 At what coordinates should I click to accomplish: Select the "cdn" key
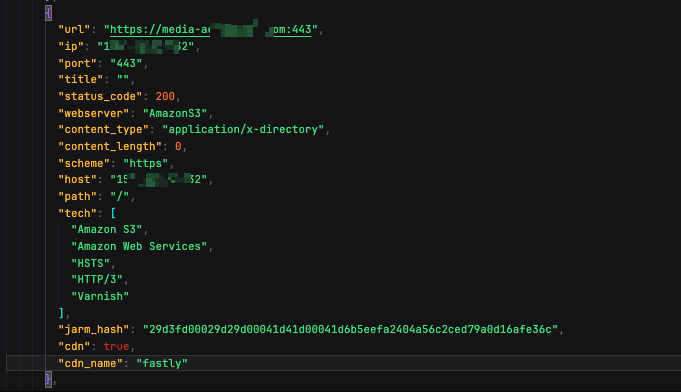click(x=74, y=346)
